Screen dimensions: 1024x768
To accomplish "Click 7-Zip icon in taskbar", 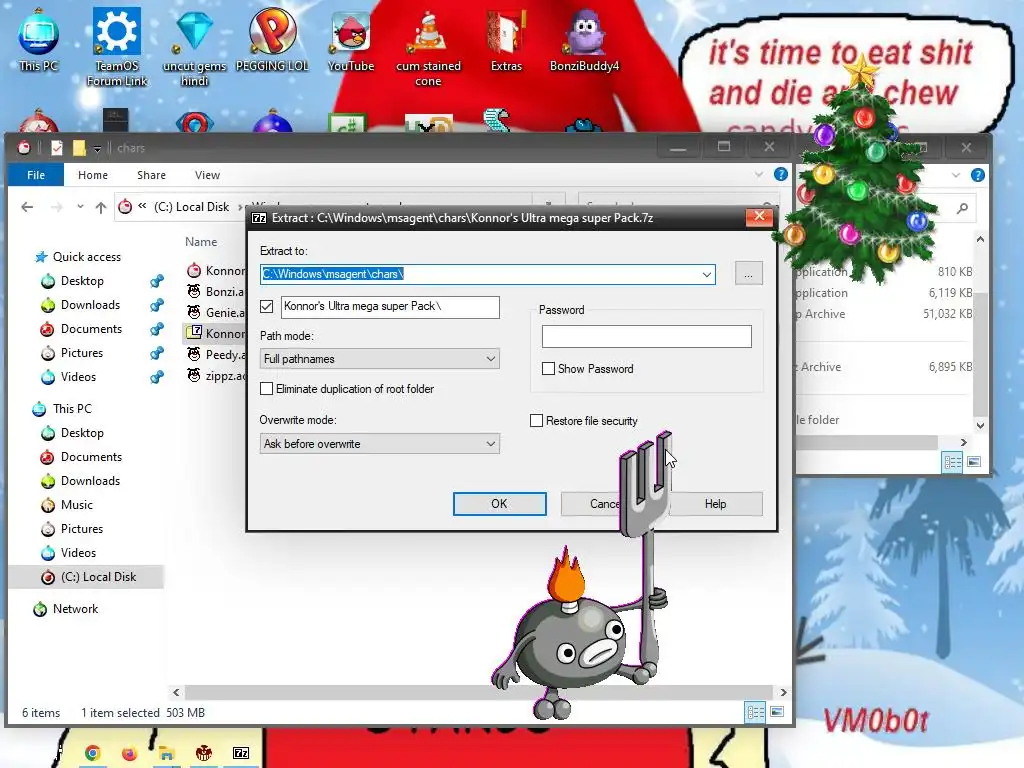I will point(241,753).
